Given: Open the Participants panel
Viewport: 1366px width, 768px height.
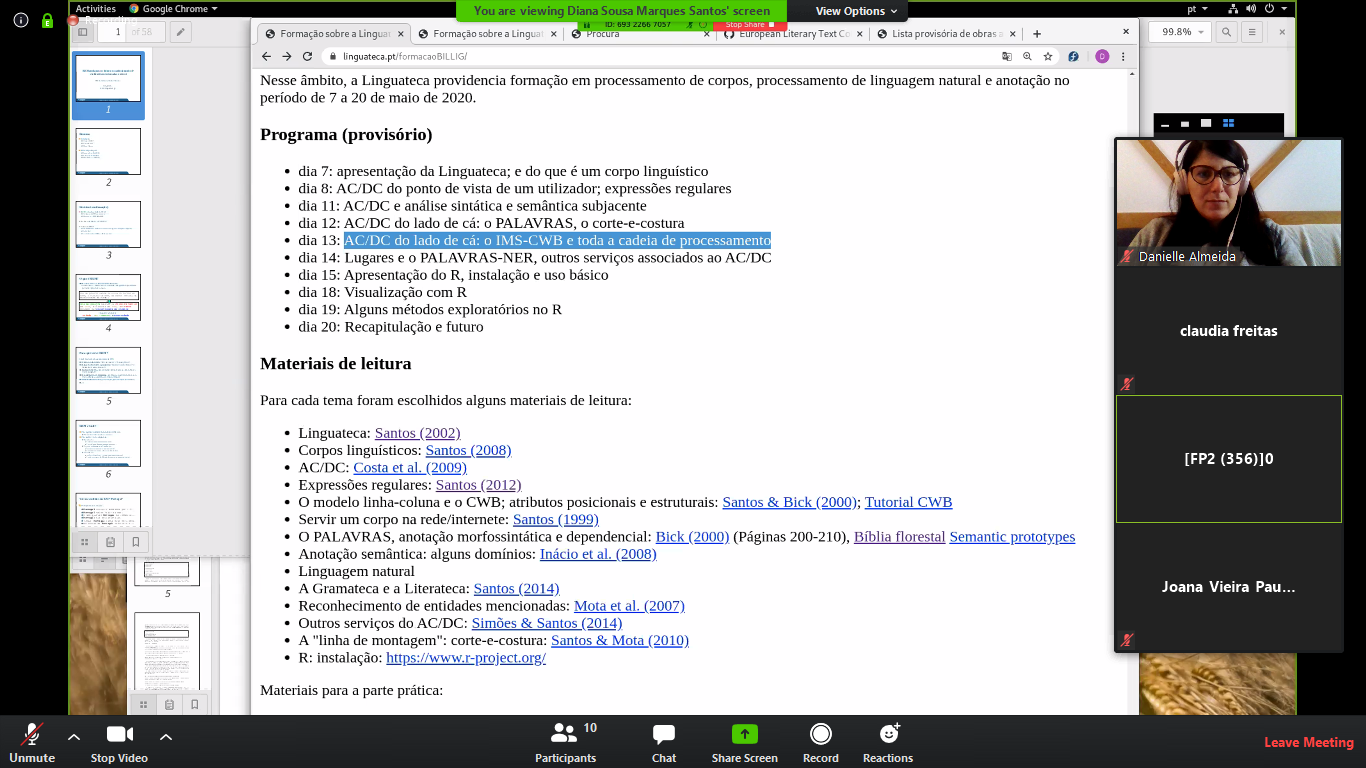Looking at the screenshot, I should 565,741.
